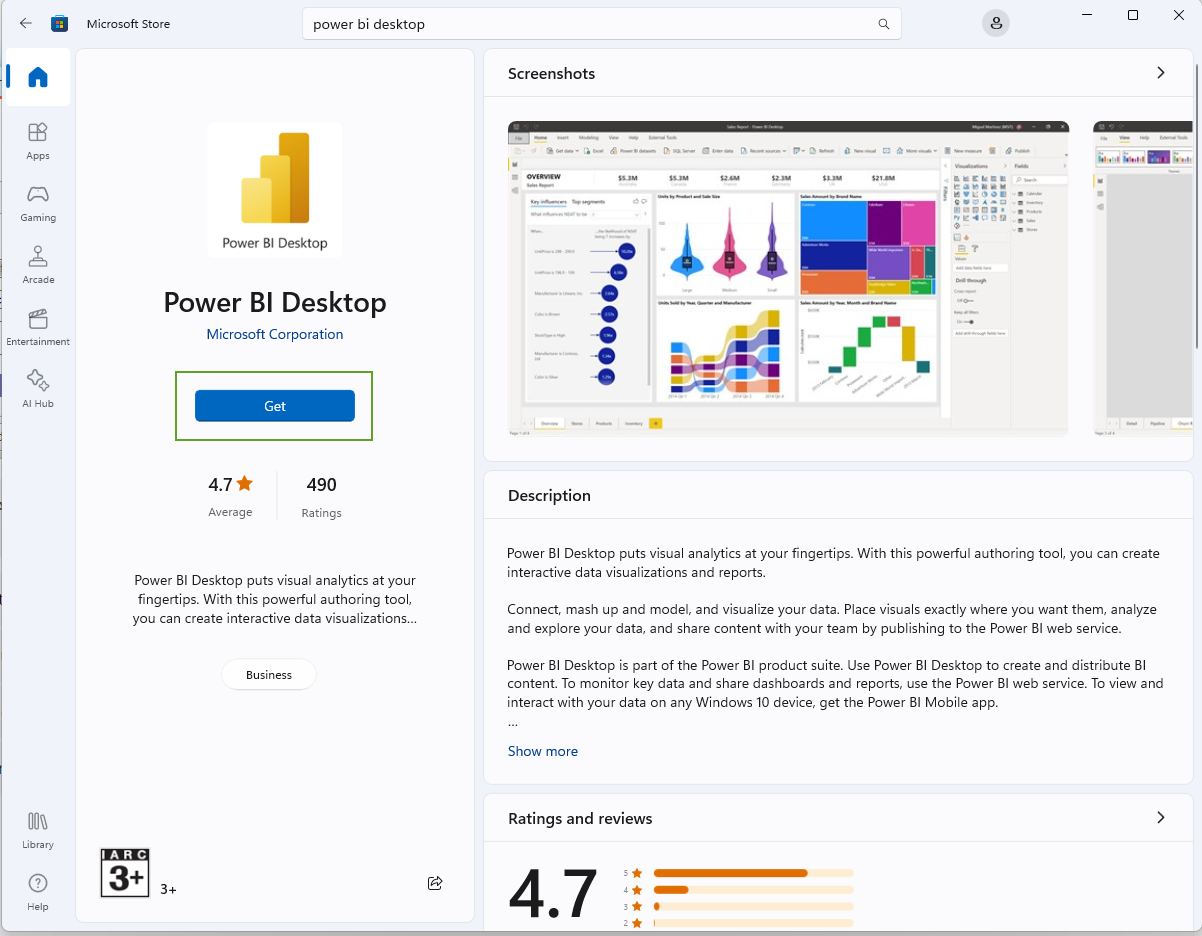Open the Entertainment section
This screenshot has width=1202, height=936.
38,326
